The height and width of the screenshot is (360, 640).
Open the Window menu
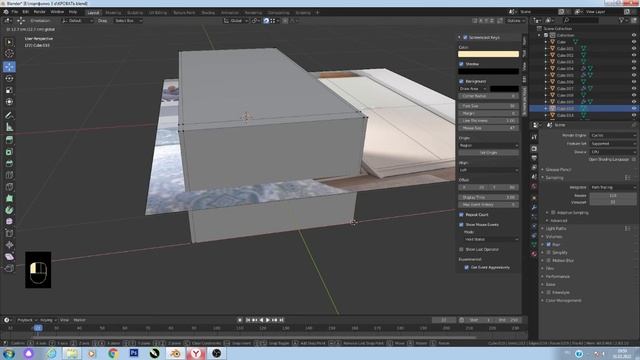pos(57,12)
